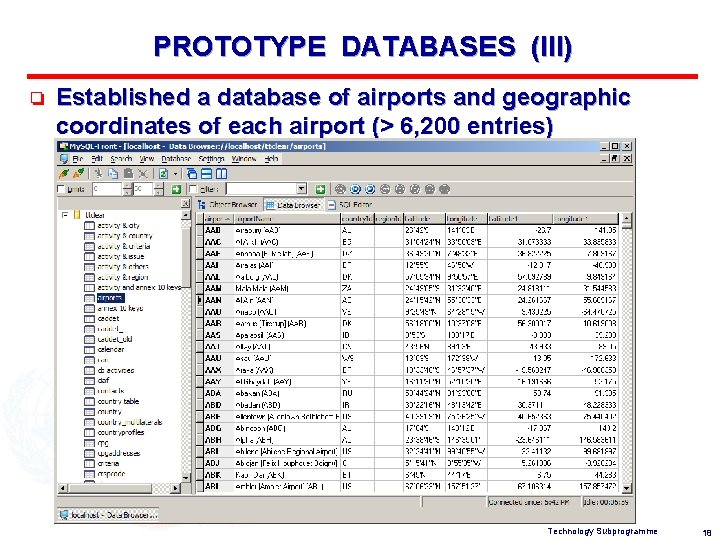Click the rightmost round record navigation icon
Screen dimensions: 720x540
coord(444,189)
